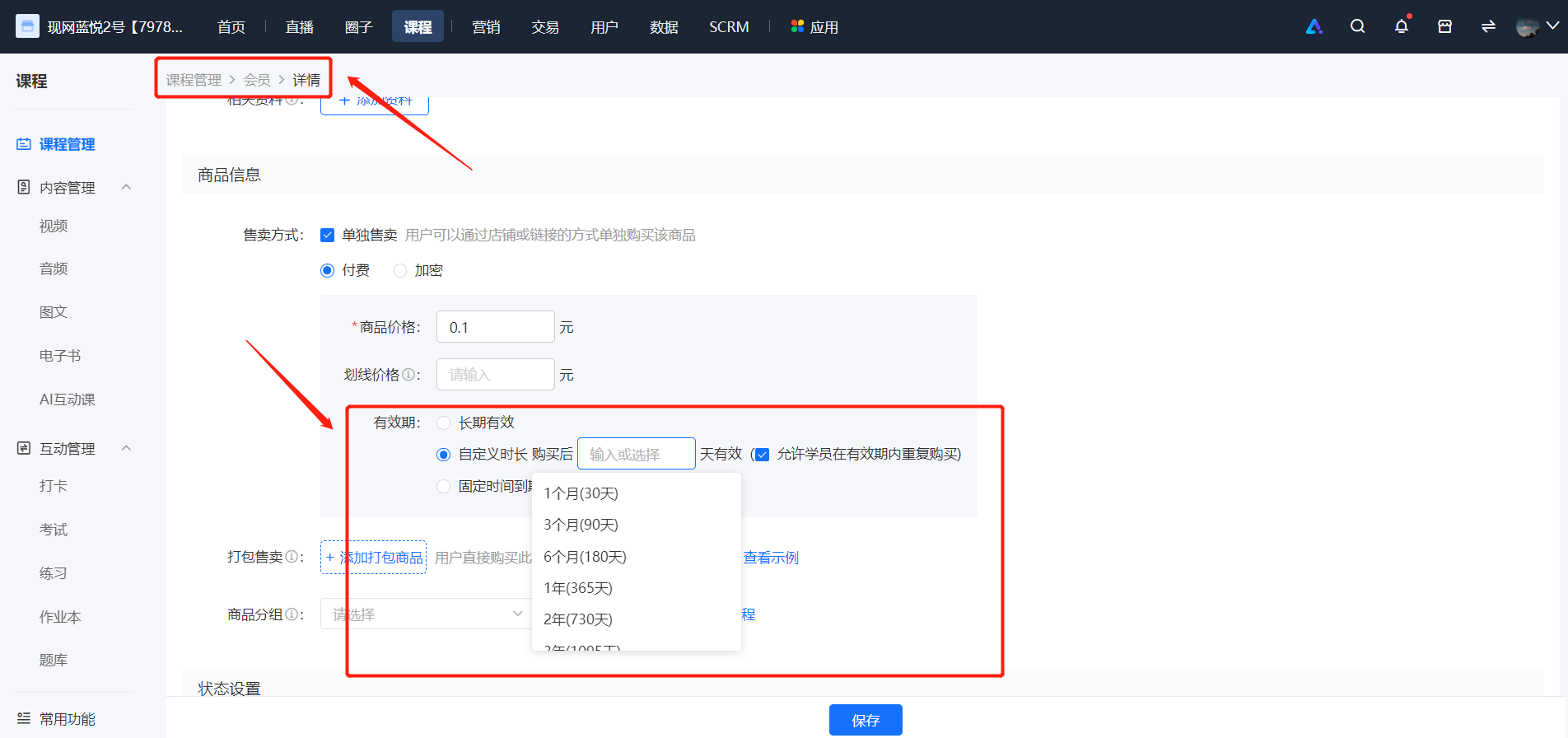Click the 常用功能 list icon
This screenshot has width=1568, height=738.
24,718
